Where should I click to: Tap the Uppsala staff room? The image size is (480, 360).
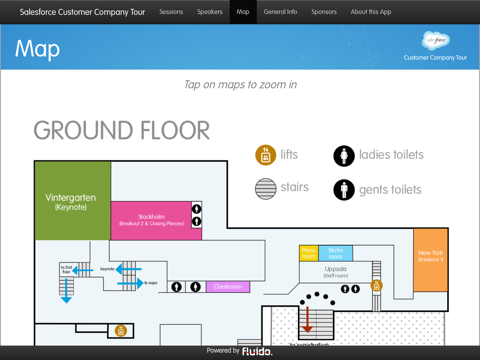pos(336,272)
